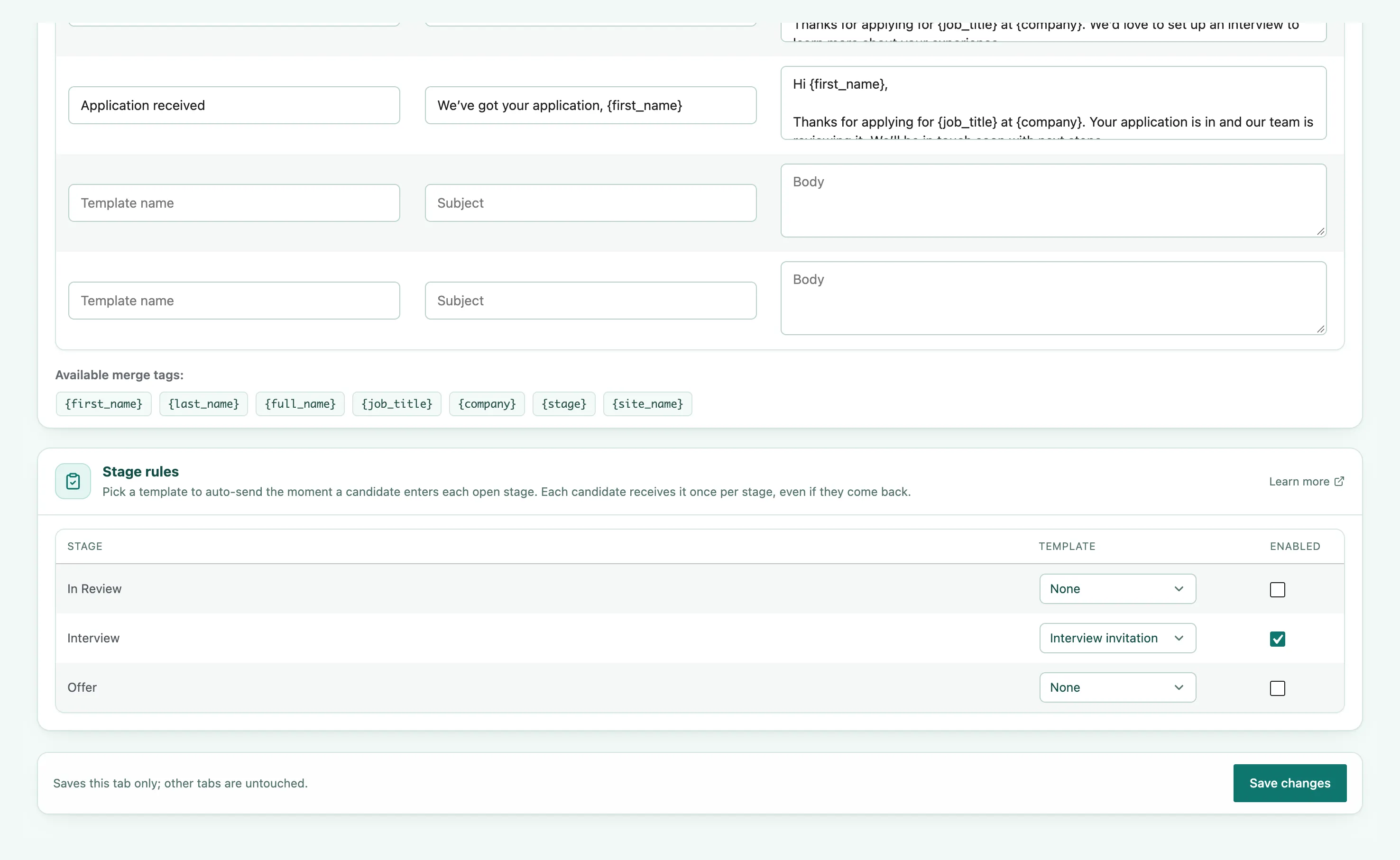
Task: Click the first empty Template name field
Action: [234, 203]
